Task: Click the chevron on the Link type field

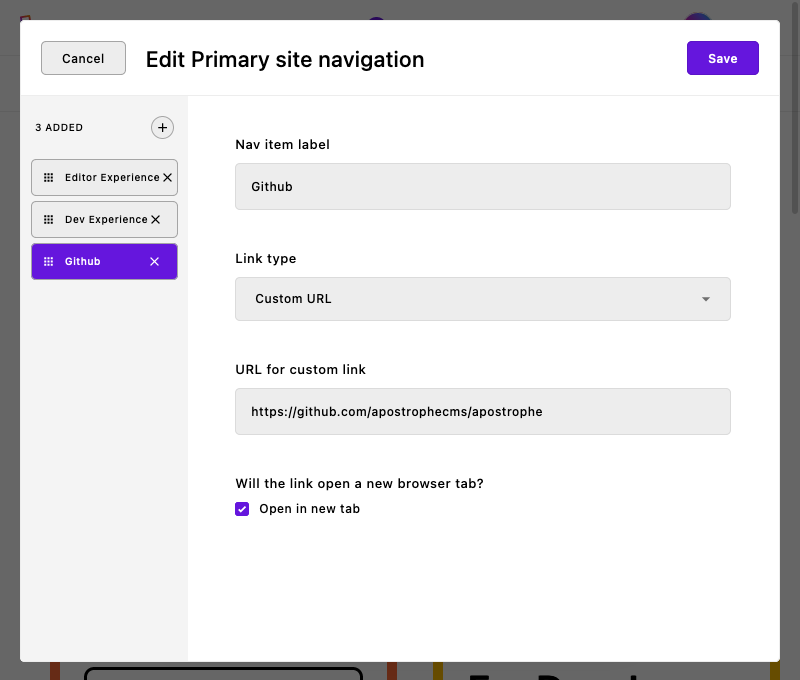Action: coord(706,298)
